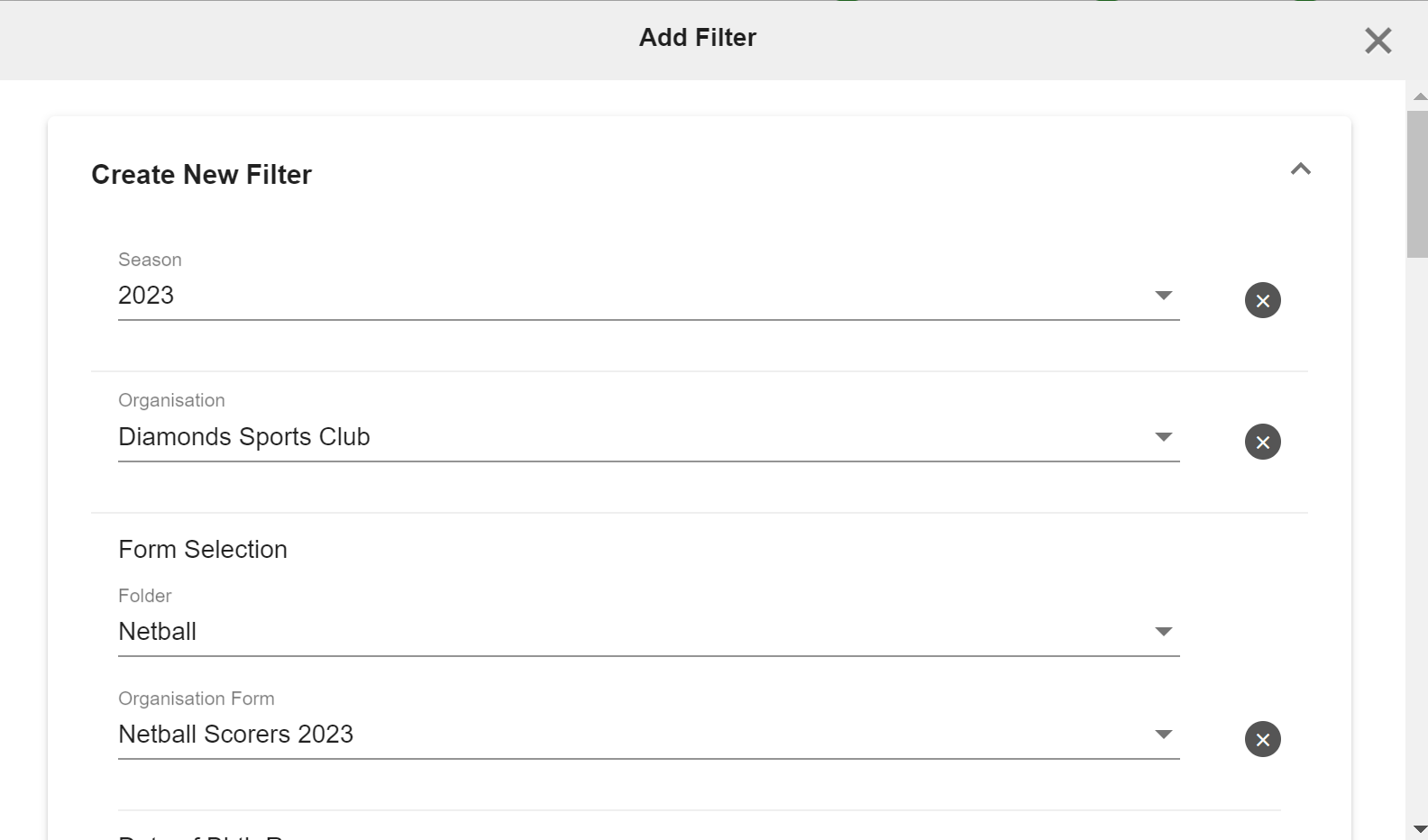Click the Form Selection heading

(x=203, y=550)
